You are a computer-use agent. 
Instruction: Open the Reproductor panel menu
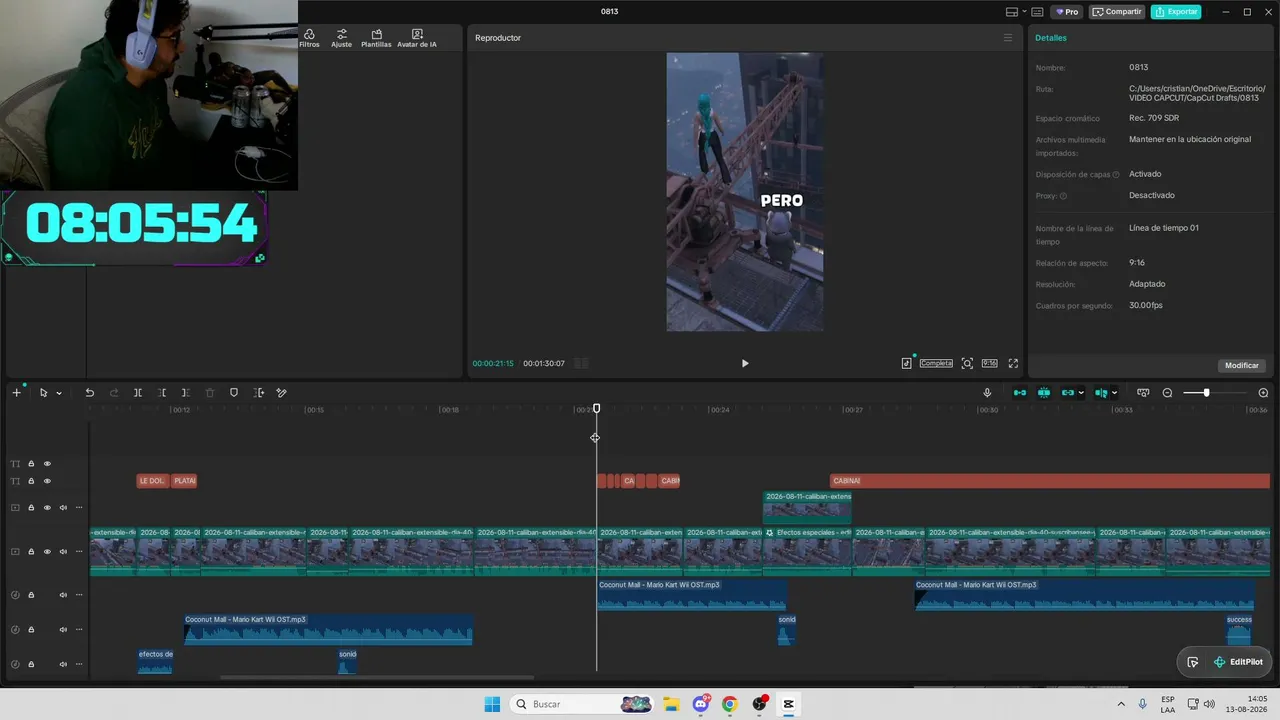pos(1008,38)
